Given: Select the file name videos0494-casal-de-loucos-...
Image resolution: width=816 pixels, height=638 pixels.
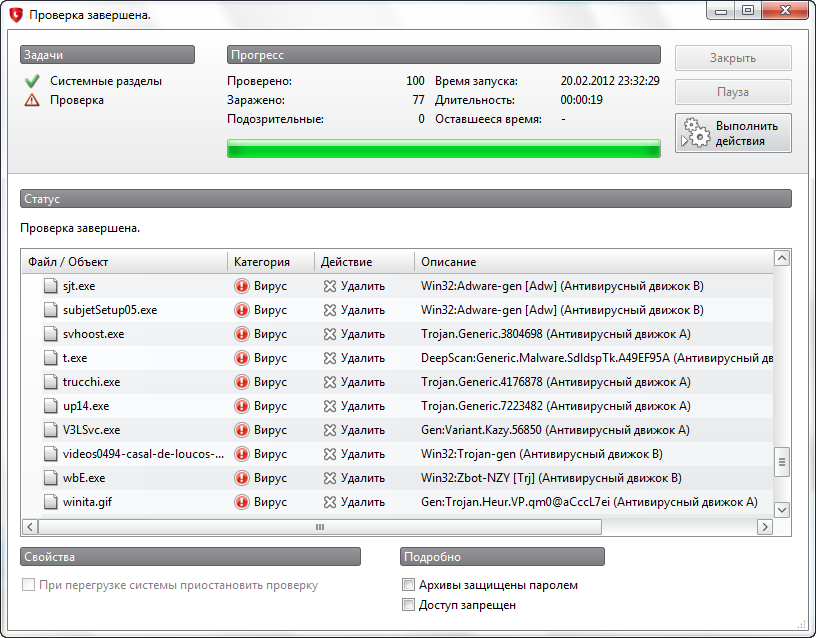Looking at the screenshot, I should coord(144,453).
